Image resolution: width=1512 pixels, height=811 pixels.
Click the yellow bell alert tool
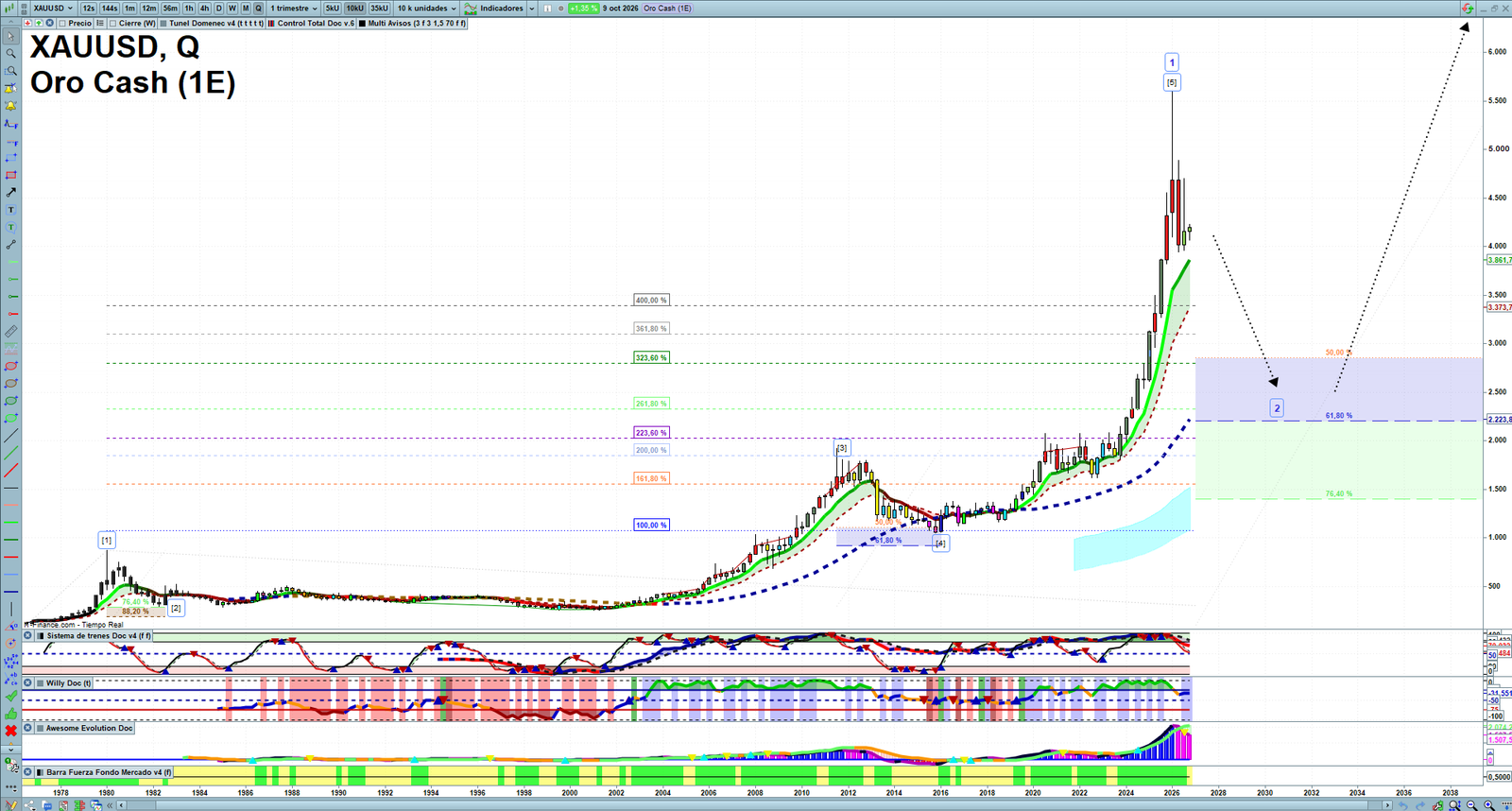pyautogui.click(x=10, y=106)
